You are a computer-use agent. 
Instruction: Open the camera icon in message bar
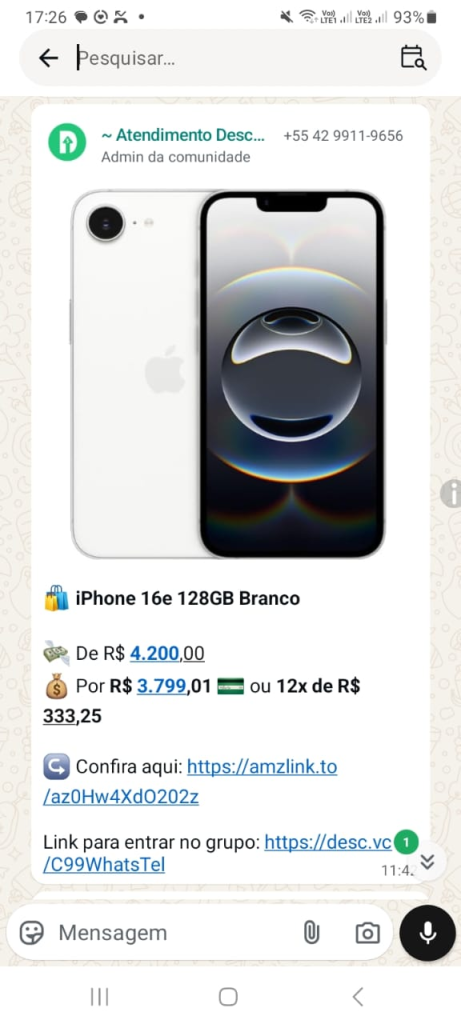(x=367, y=933)
